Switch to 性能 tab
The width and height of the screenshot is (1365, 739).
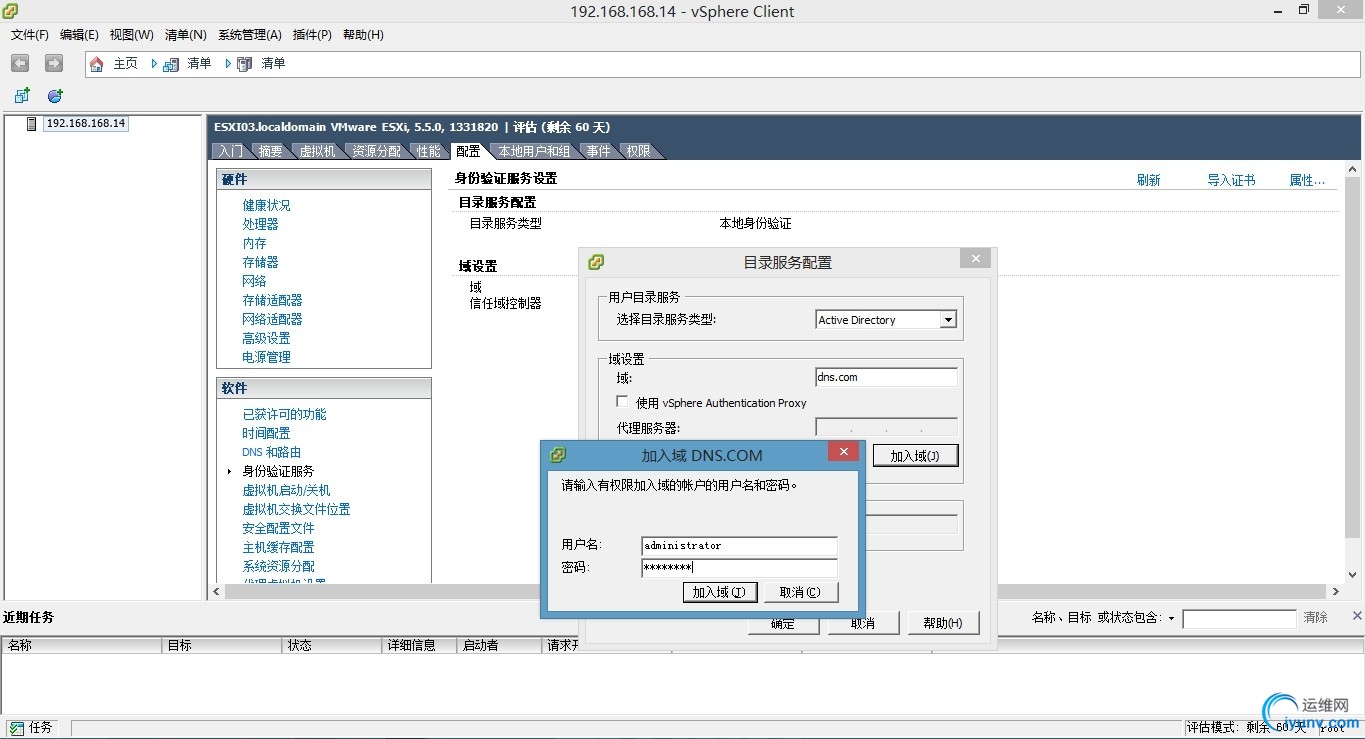tap(429, 151)
